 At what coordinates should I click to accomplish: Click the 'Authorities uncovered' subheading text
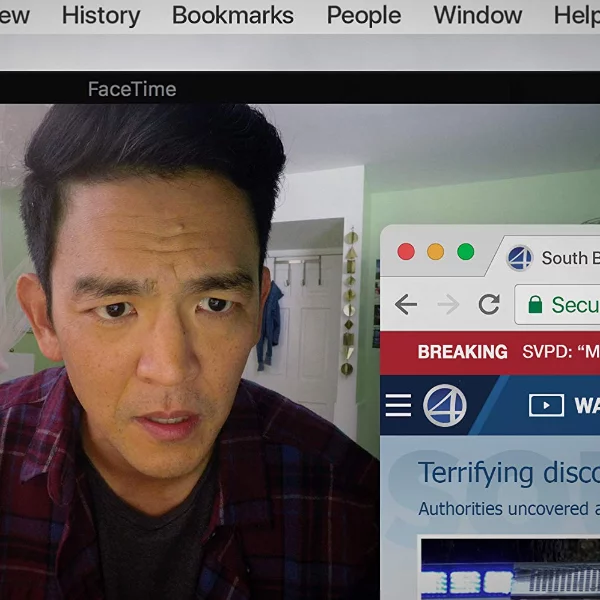503,509
